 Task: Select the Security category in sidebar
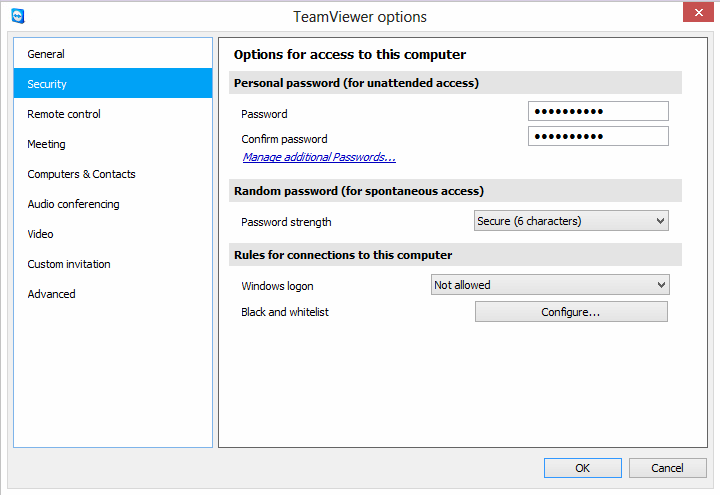click(47, 84)
